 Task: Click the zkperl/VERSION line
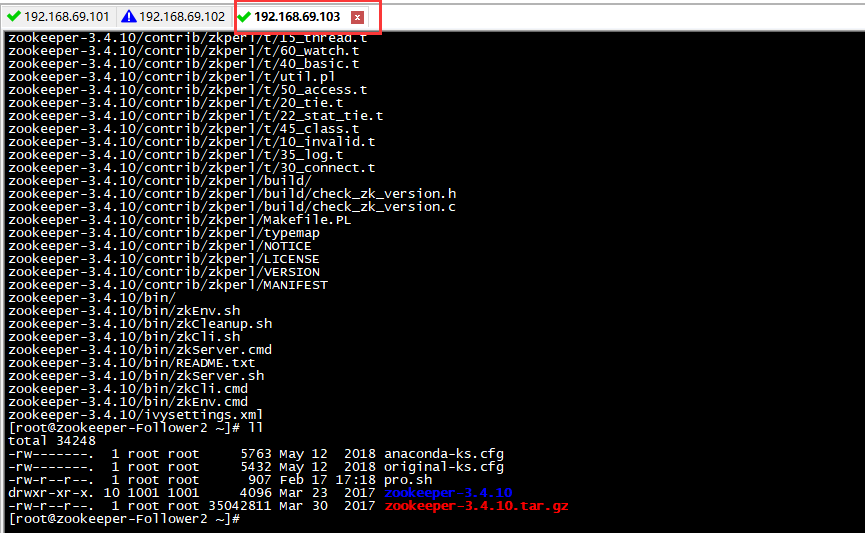click(x=164, y=272)
